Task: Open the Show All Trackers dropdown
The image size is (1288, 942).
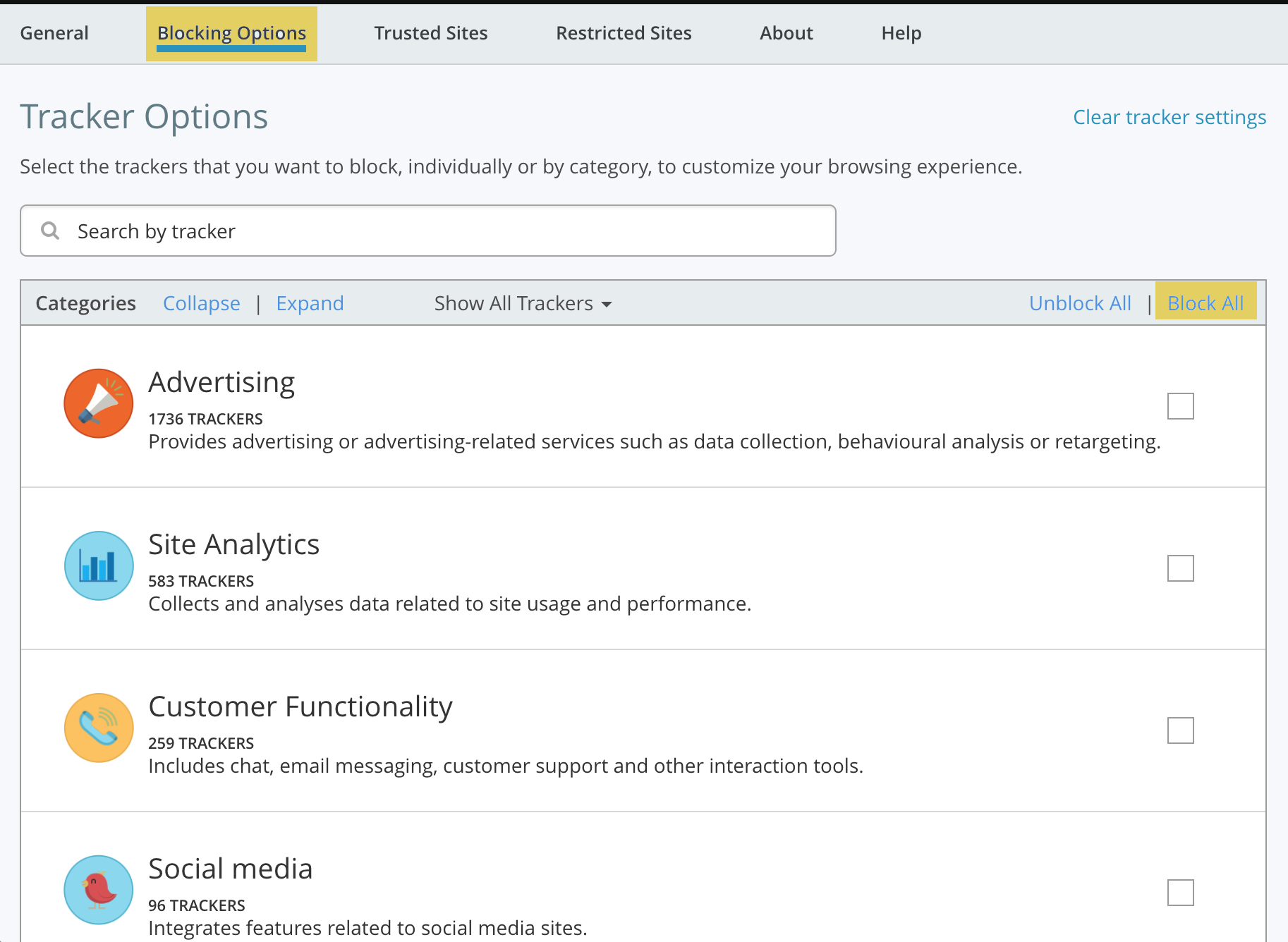Action: [x=523, y=303]
